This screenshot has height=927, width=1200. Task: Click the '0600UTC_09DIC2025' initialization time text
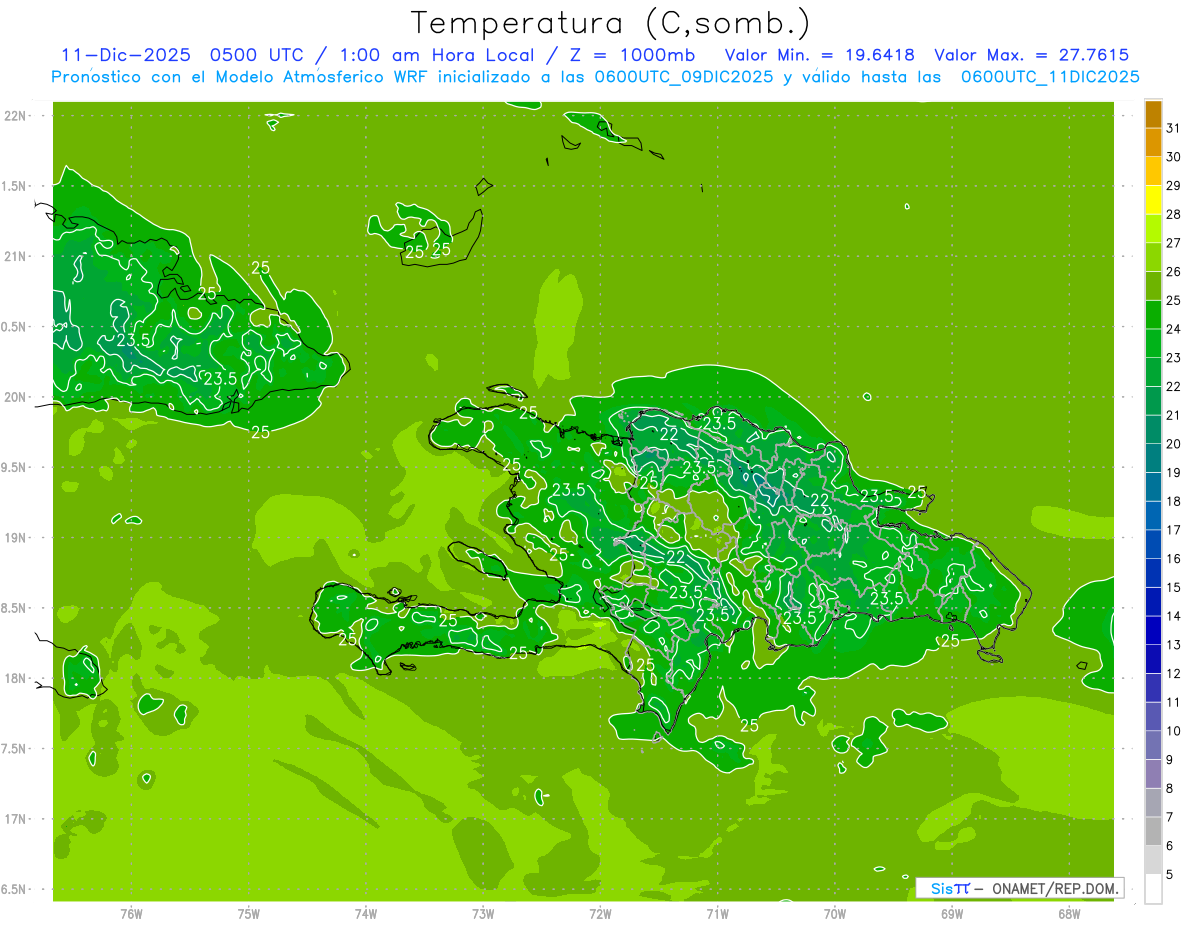[682, 77]
